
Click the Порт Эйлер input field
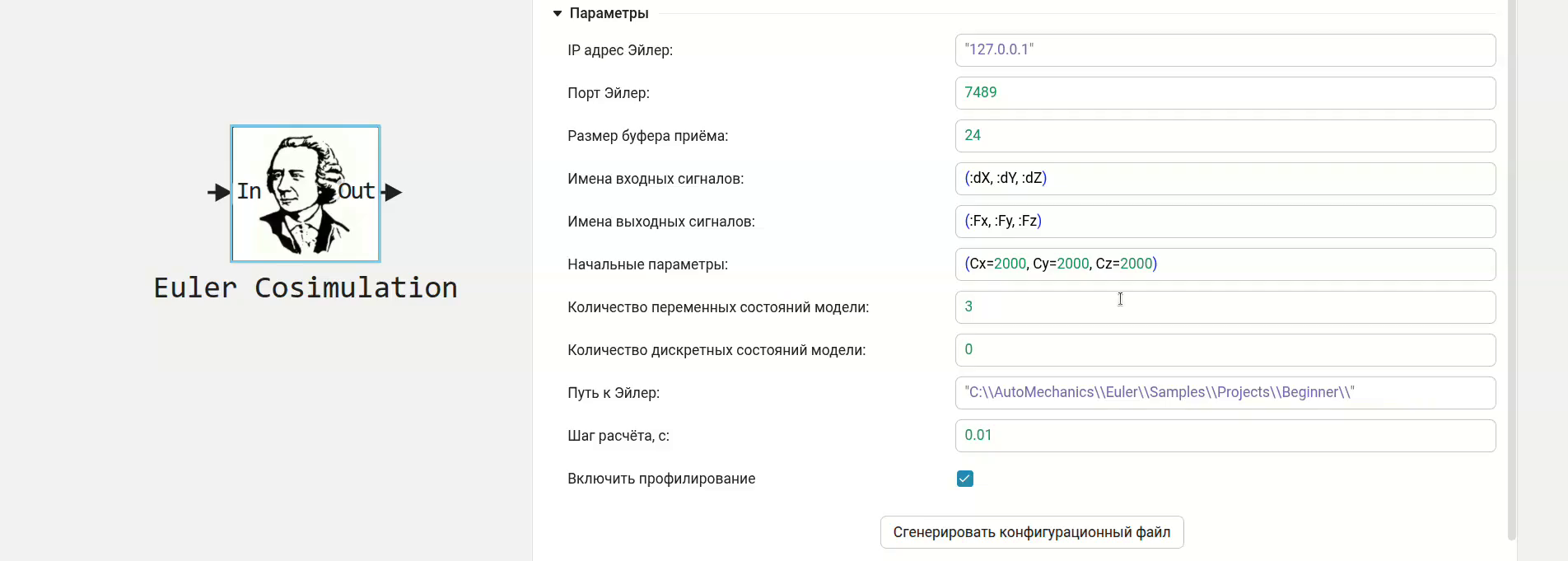[x=1225, y=93]
